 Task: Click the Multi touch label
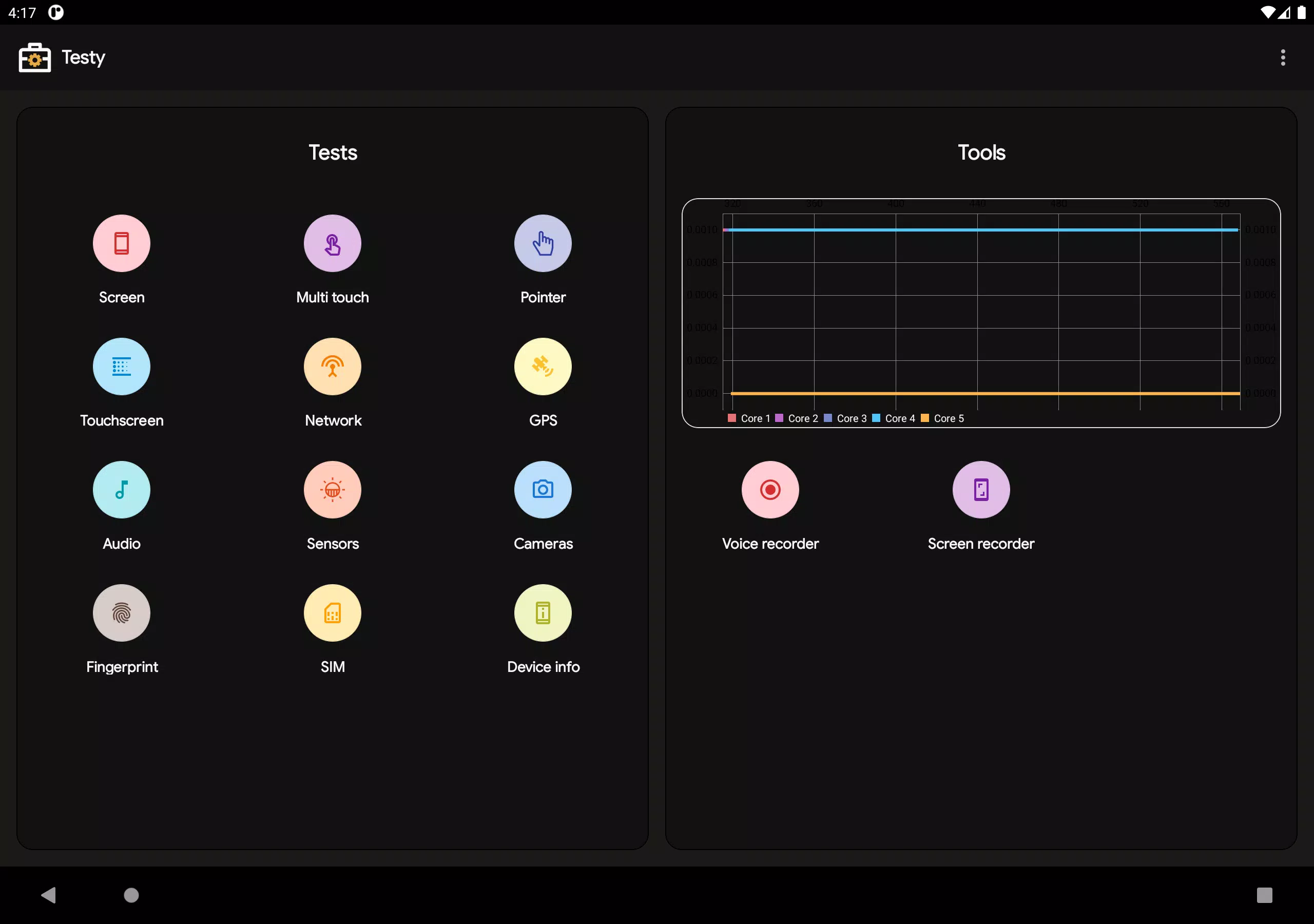point(333,297)
